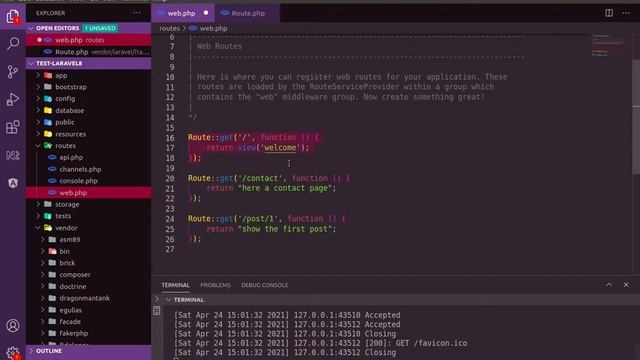
Task: Open the Manage gear icon
Action: [x=13, y=352]
